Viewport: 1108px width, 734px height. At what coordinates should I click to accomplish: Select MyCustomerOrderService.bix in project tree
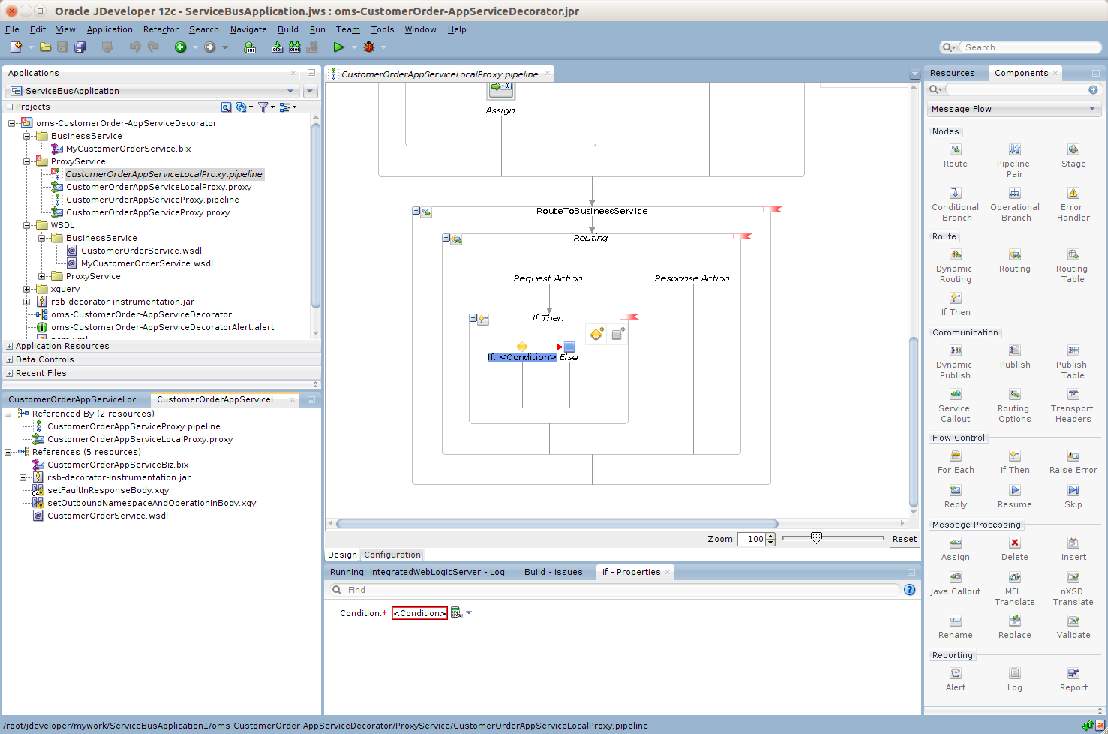click(x=128, y=148)
